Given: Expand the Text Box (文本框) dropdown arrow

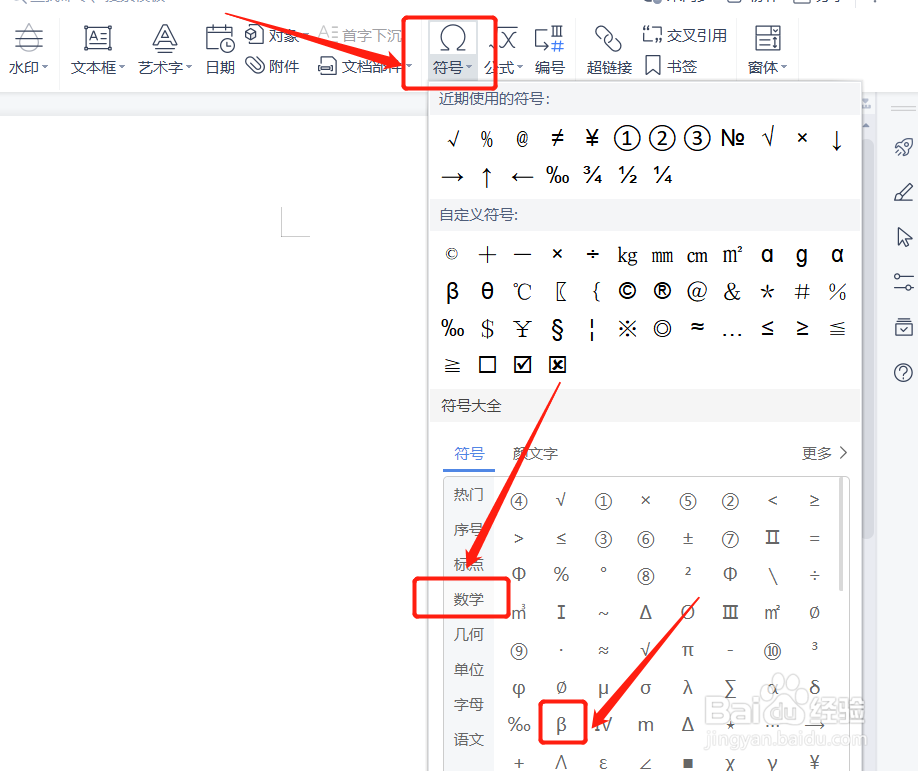Looking at the screenshot, I should [122, 67].
